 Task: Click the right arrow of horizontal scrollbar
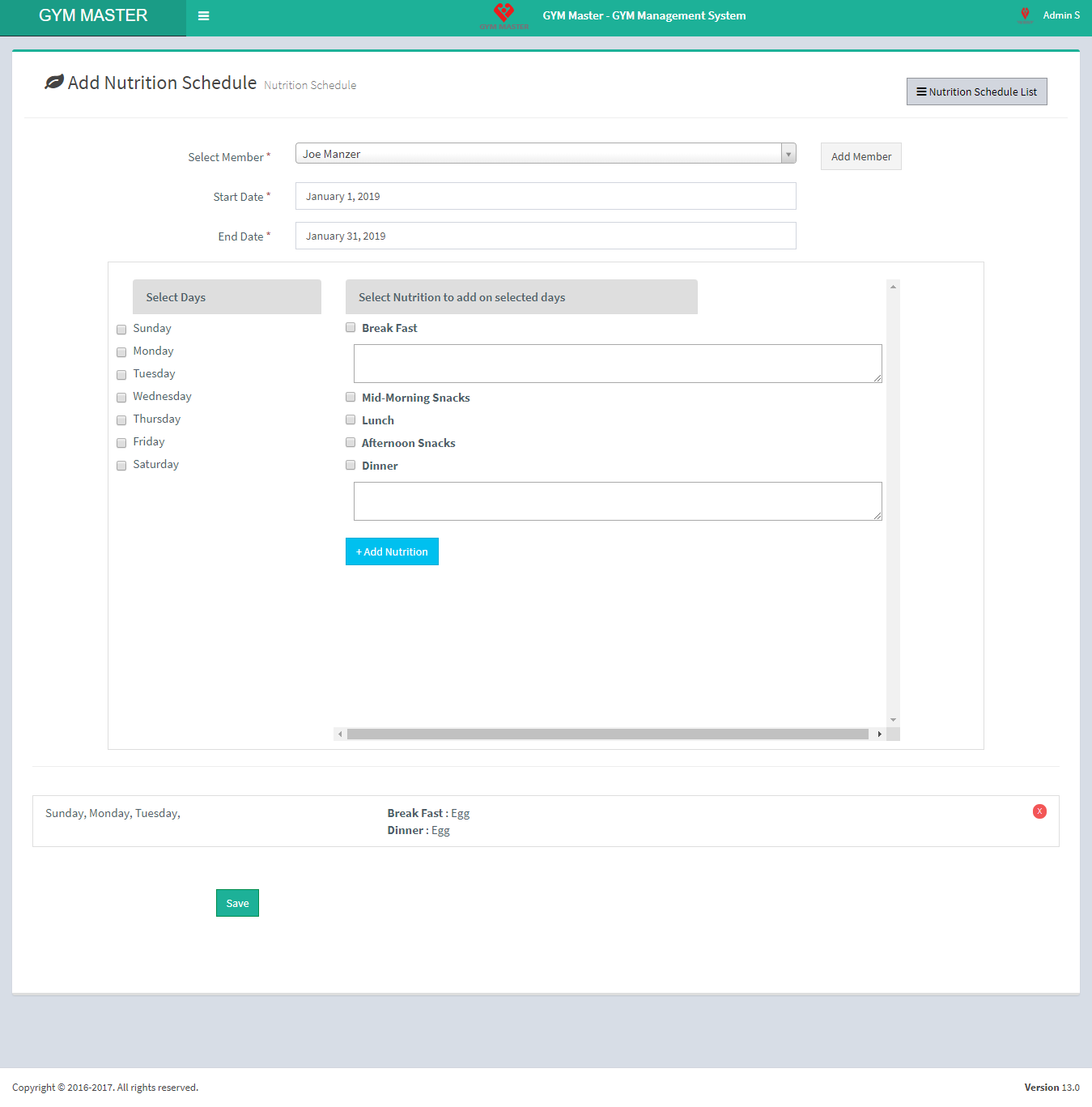pos(879,734)
